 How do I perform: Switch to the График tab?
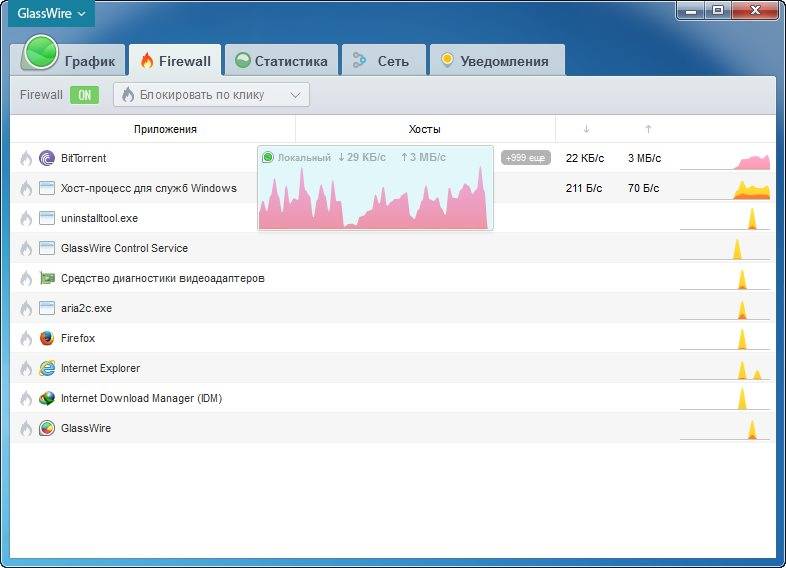click(72, 59)
